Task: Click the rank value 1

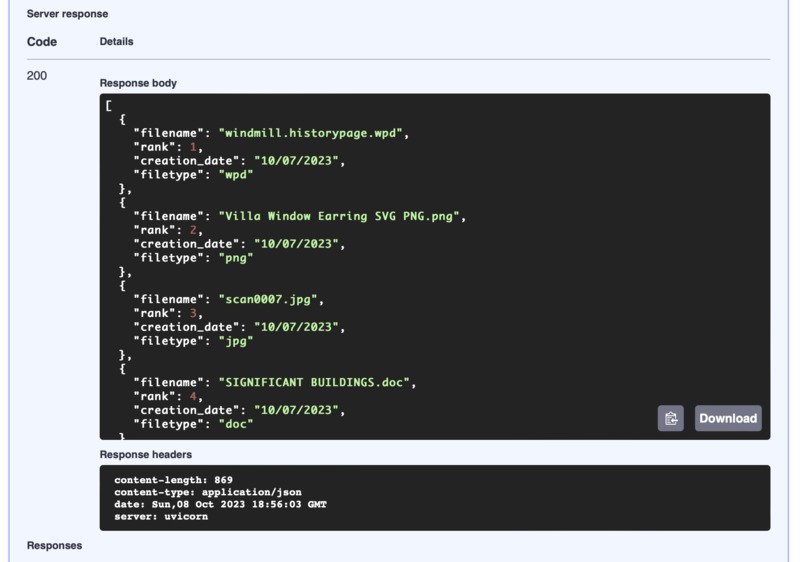Action: pyautogui.click(x=193, y=147)
